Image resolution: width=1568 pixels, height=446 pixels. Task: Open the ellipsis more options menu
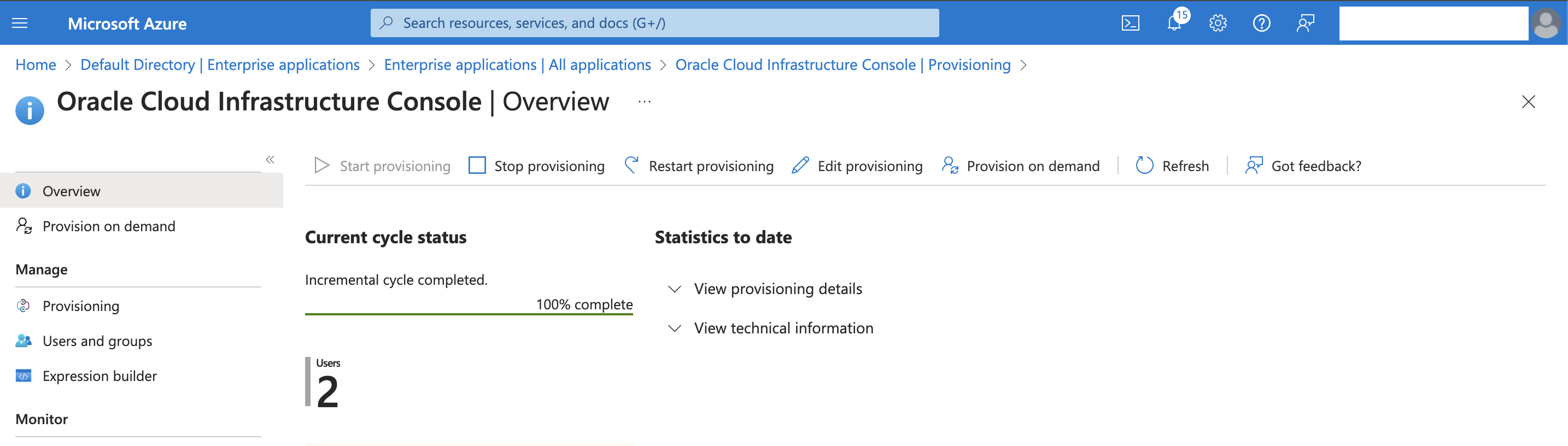(644, 102)
